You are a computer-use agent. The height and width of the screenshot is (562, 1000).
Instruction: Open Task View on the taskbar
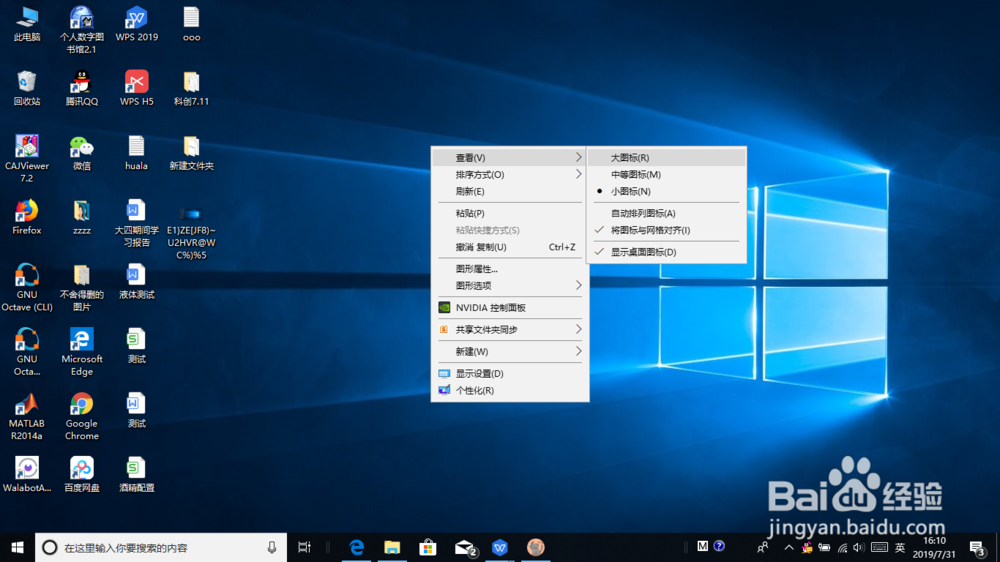coord(304,547)
